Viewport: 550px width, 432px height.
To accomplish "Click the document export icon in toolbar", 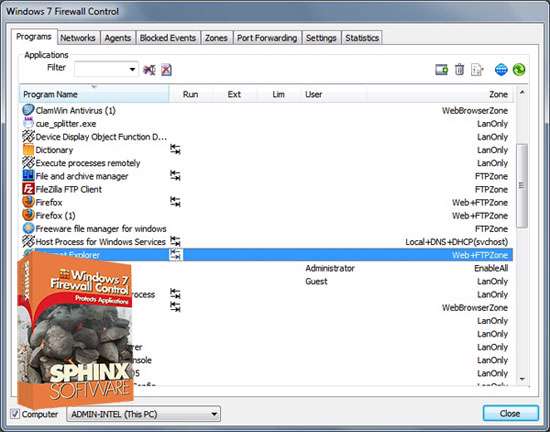I will 477,69.
